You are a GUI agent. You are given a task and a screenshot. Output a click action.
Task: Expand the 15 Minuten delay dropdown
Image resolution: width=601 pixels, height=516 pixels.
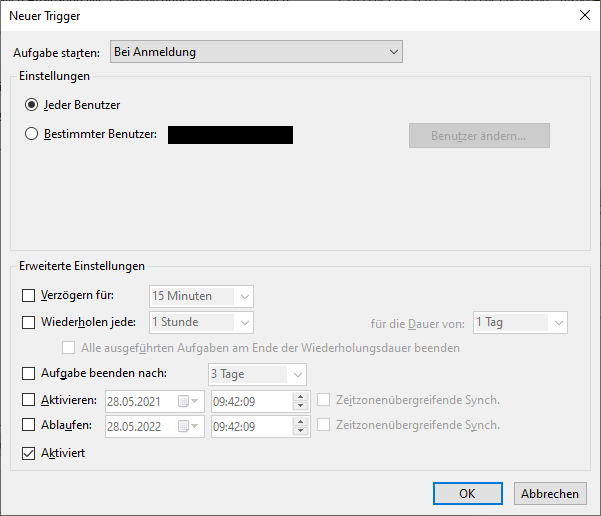click(245, 296)
